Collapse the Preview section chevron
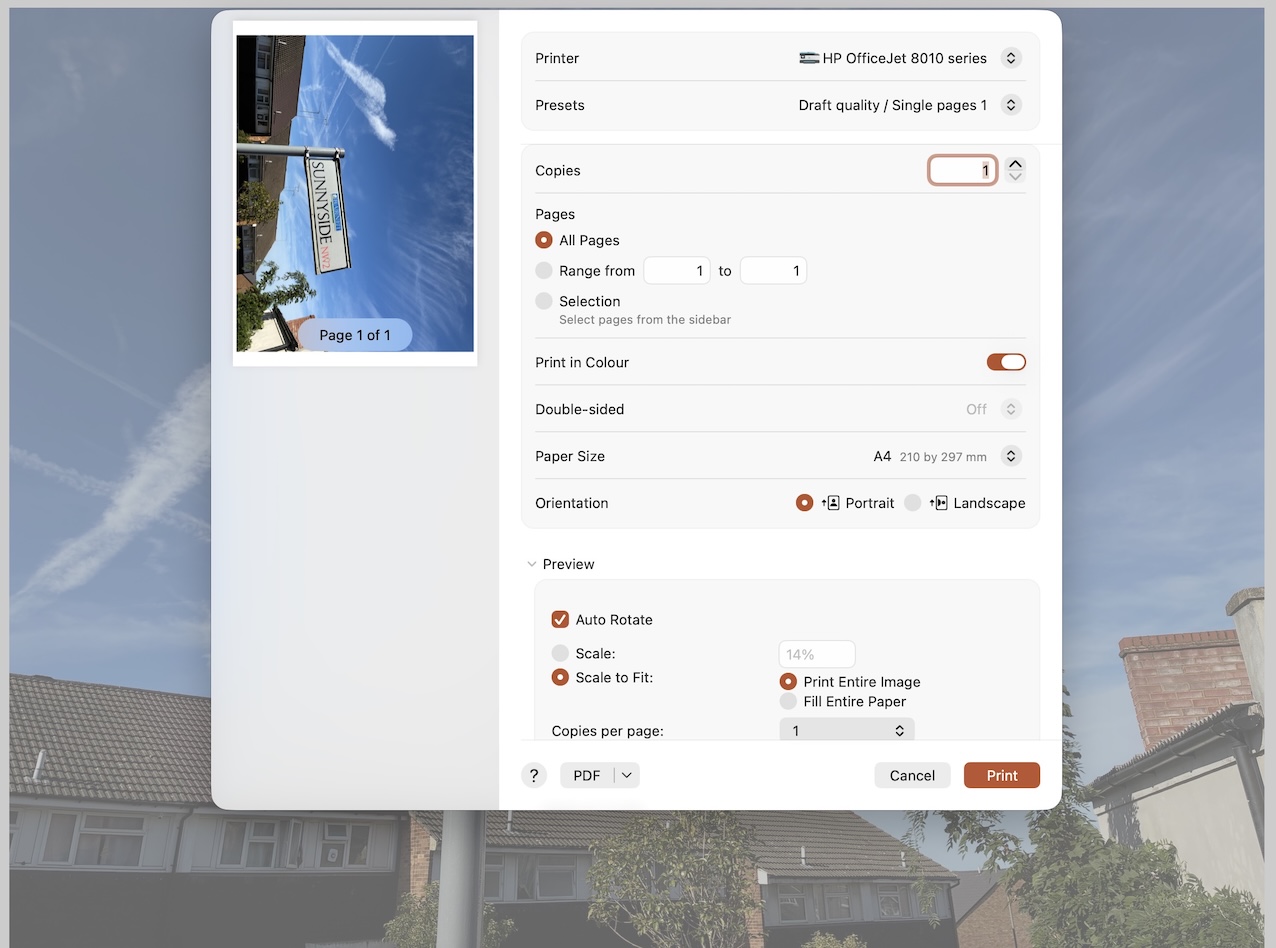 pos(532,564)
